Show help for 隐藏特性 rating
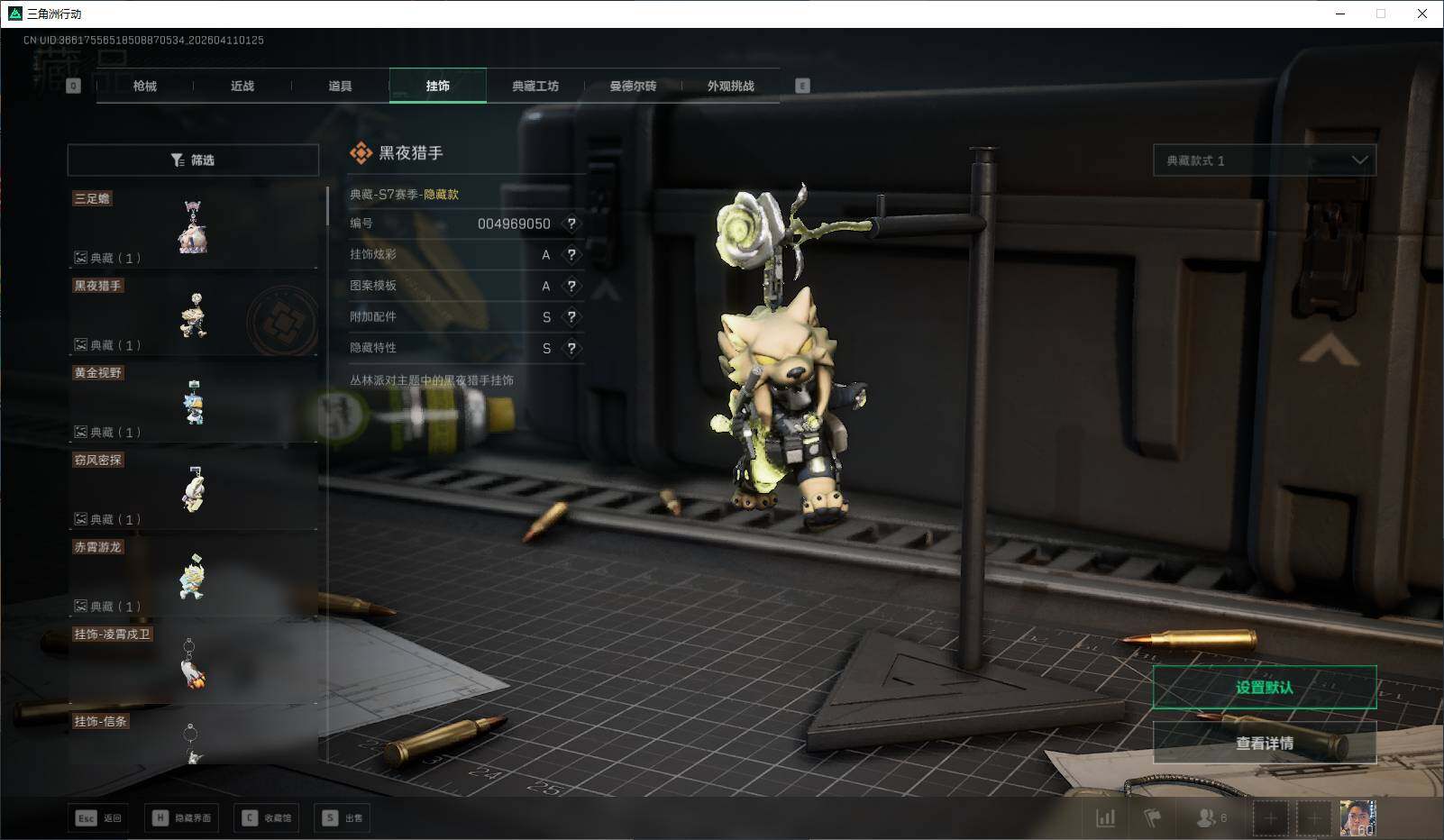The image size is (1444, 840). pyautogui.click(x=571, y=348)
